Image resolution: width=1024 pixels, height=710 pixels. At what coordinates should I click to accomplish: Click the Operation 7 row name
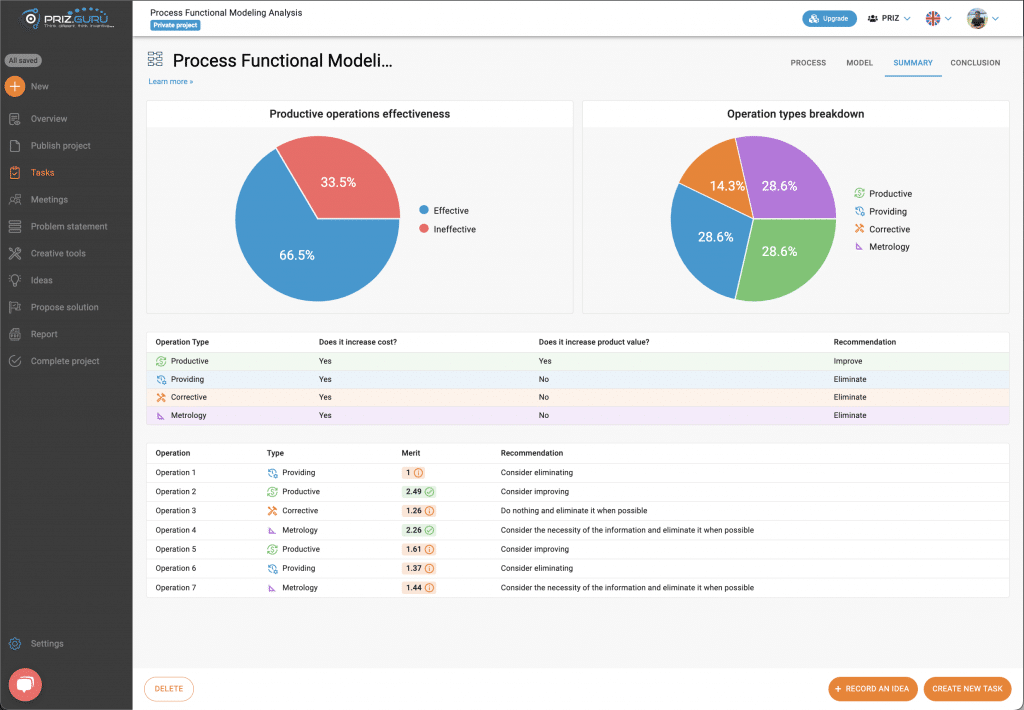[175, 588]
